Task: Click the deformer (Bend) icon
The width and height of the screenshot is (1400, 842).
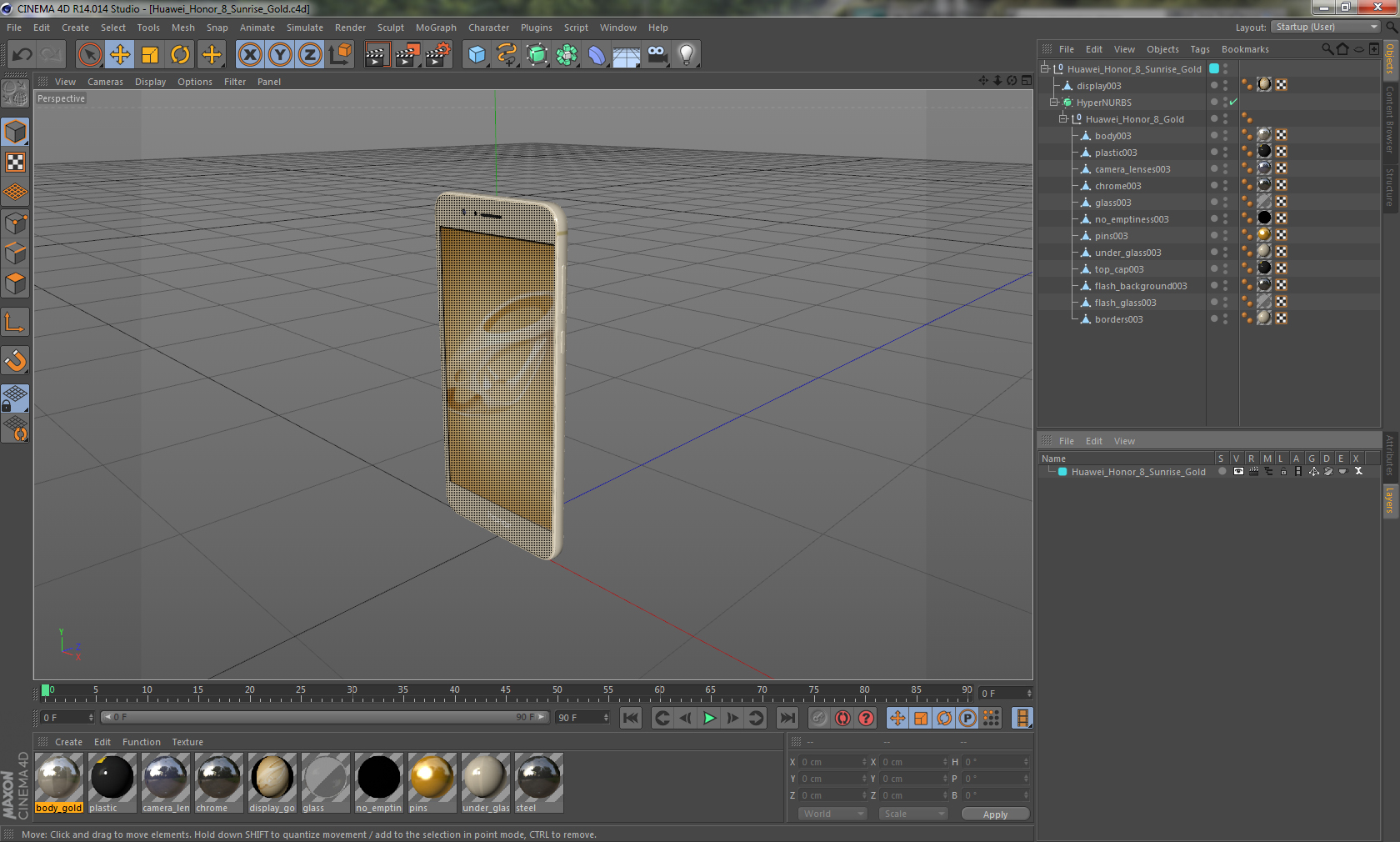Action: coord(597,55)
